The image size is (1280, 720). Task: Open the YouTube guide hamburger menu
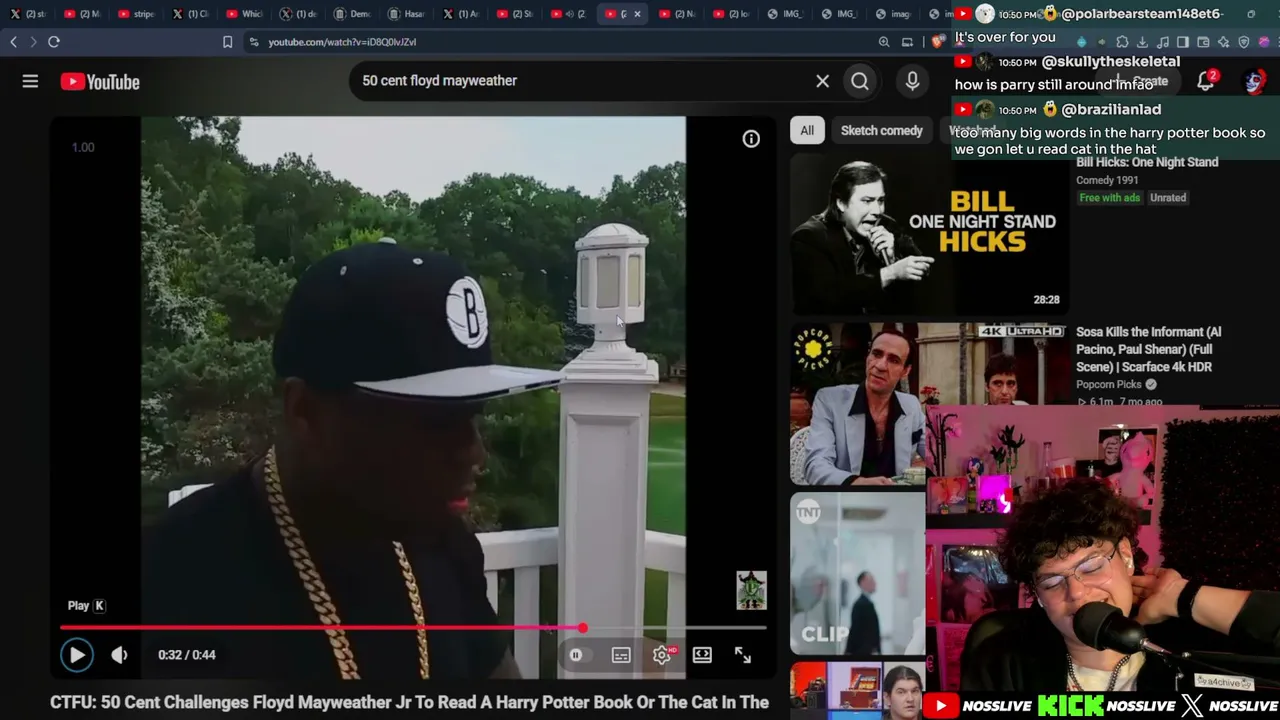coord(30,82)
